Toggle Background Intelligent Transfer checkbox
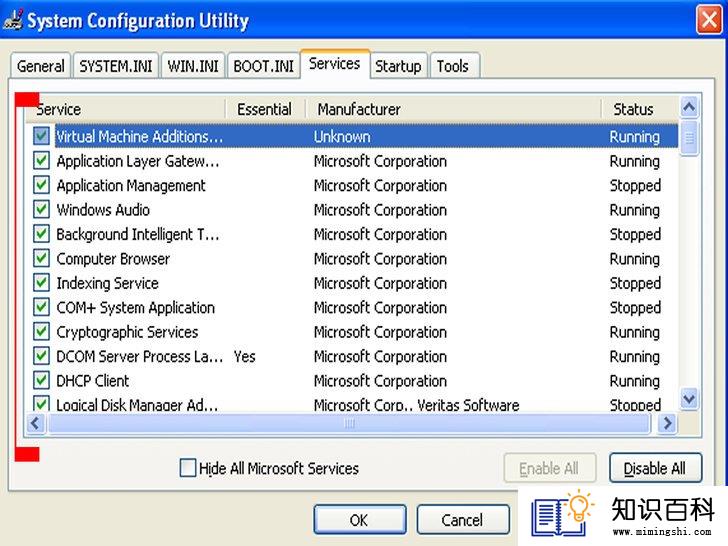 41,234
